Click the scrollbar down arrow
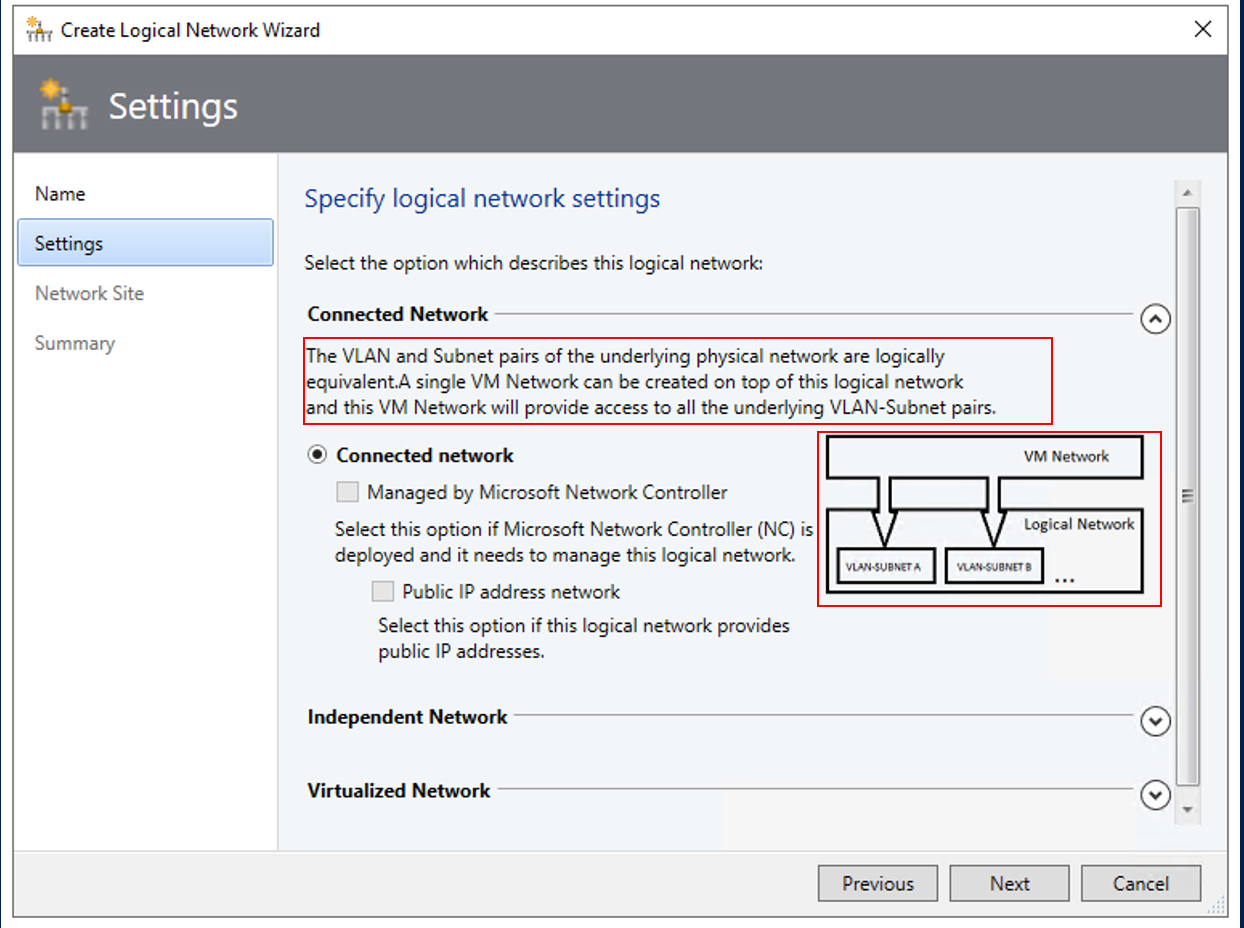1244x928 pixels. (1187, 808)
